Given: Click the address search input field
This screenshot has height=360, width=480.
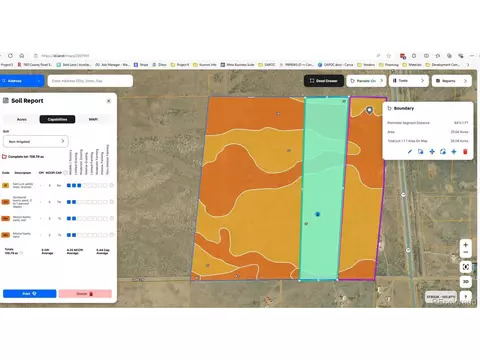Looking at the screenshot, I should [x=90, y=81].
